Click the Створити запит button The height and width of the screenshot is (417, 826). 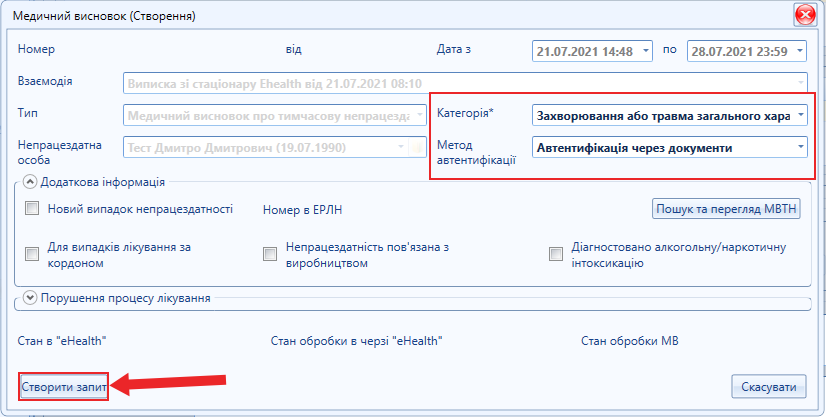(64, 387)
